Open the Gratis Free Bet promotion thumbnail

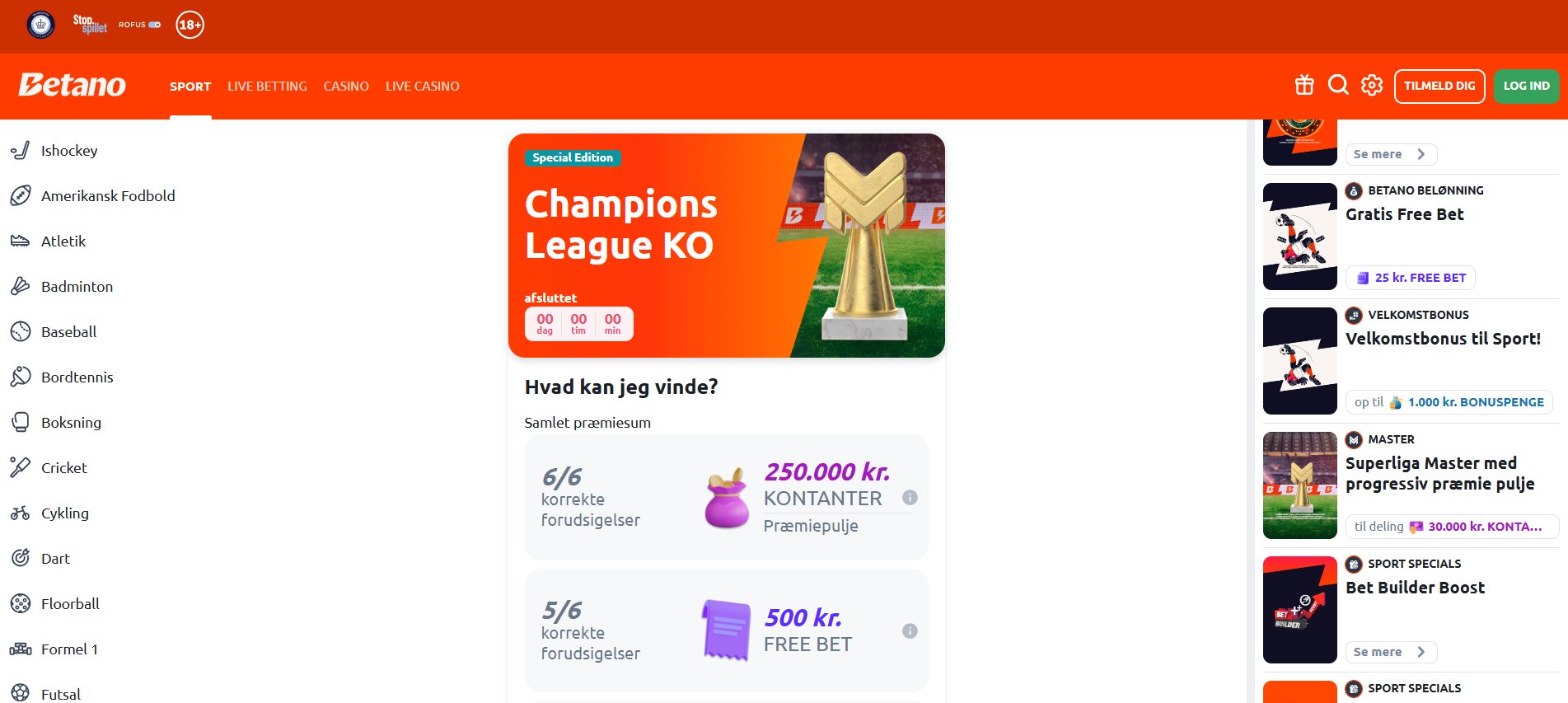(1300, 237)
